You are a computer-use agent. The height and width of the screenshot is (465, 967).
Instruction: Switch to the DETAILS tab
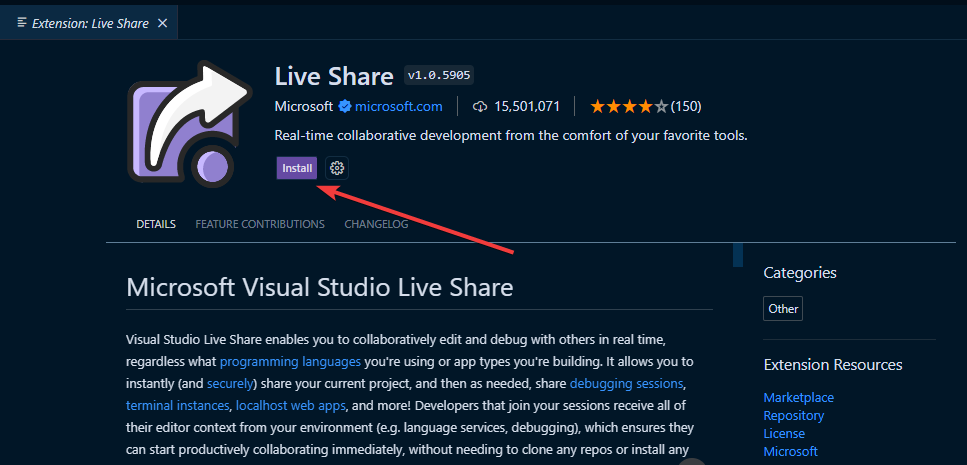(x=156, y=224)
